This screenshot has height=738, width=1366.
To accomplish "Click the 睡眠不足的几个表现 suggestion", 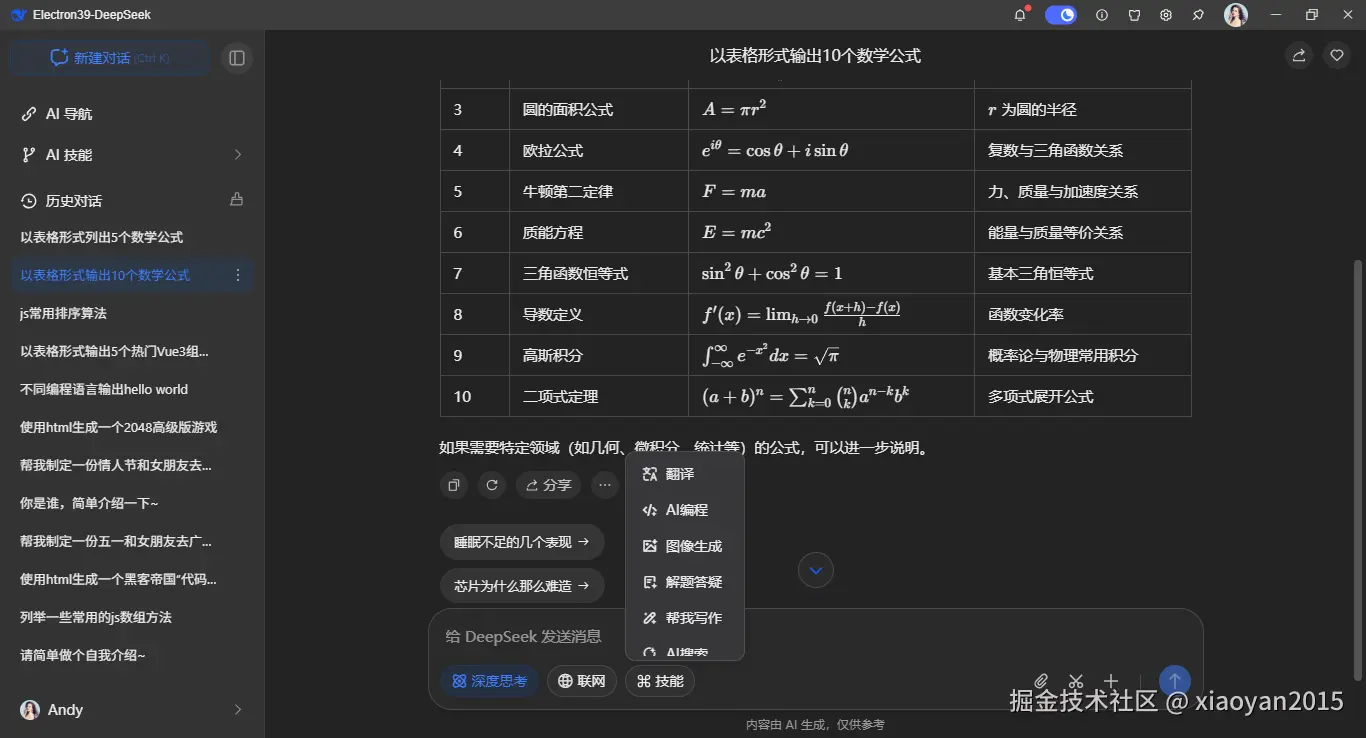I will tap(522, 541).
